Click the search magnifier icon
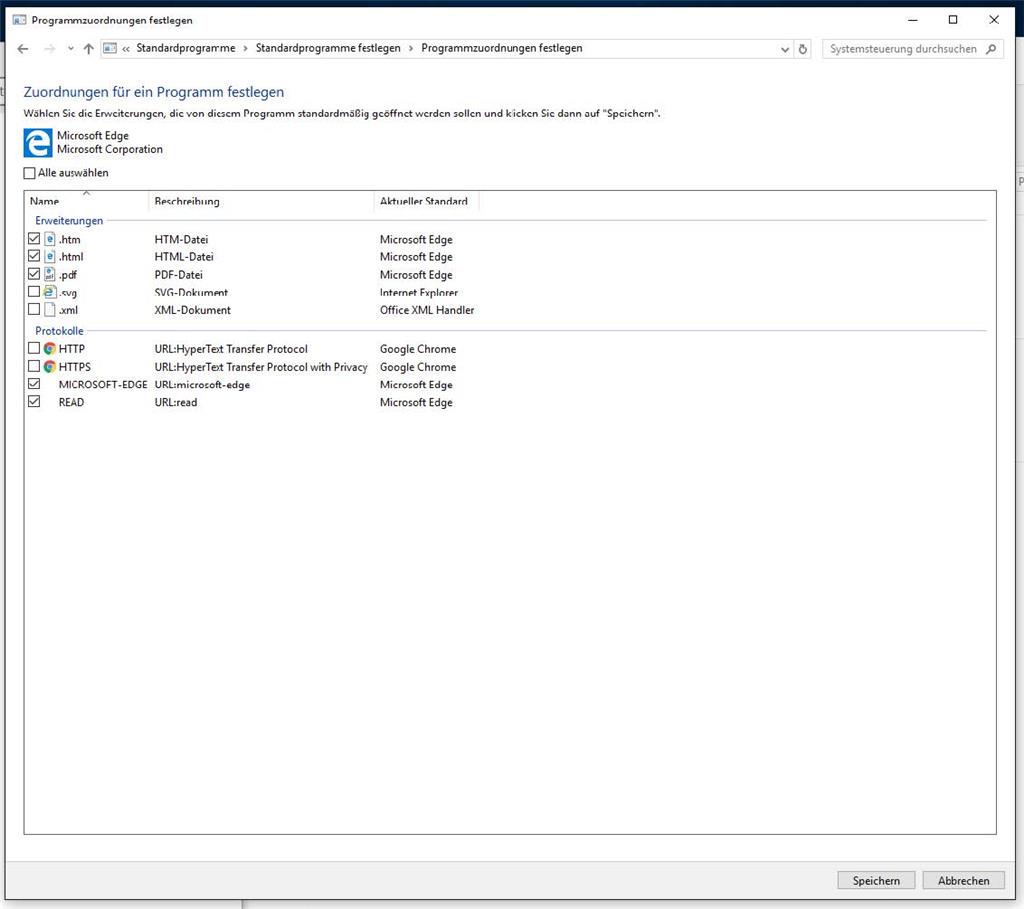The image size is (1024, 909). click(991, 49)
